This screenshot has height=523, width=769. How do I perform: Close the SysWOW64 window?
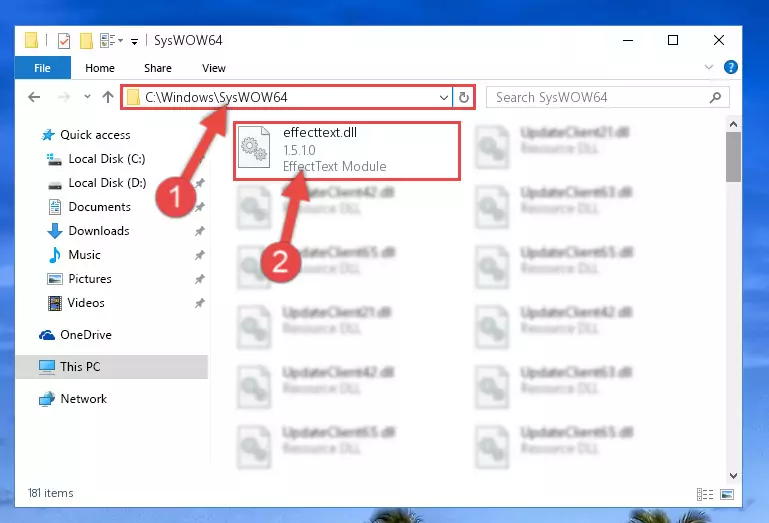(x=718, y=40)
